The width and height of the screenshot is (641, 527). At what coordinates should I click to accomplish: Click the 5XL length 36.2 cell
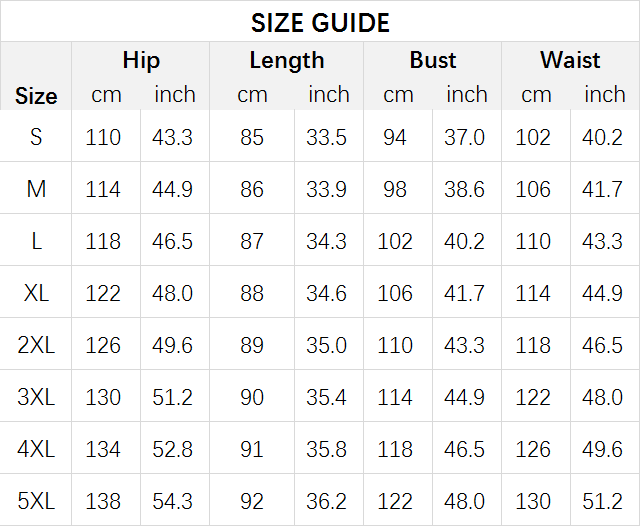click(x=327, y=501)
